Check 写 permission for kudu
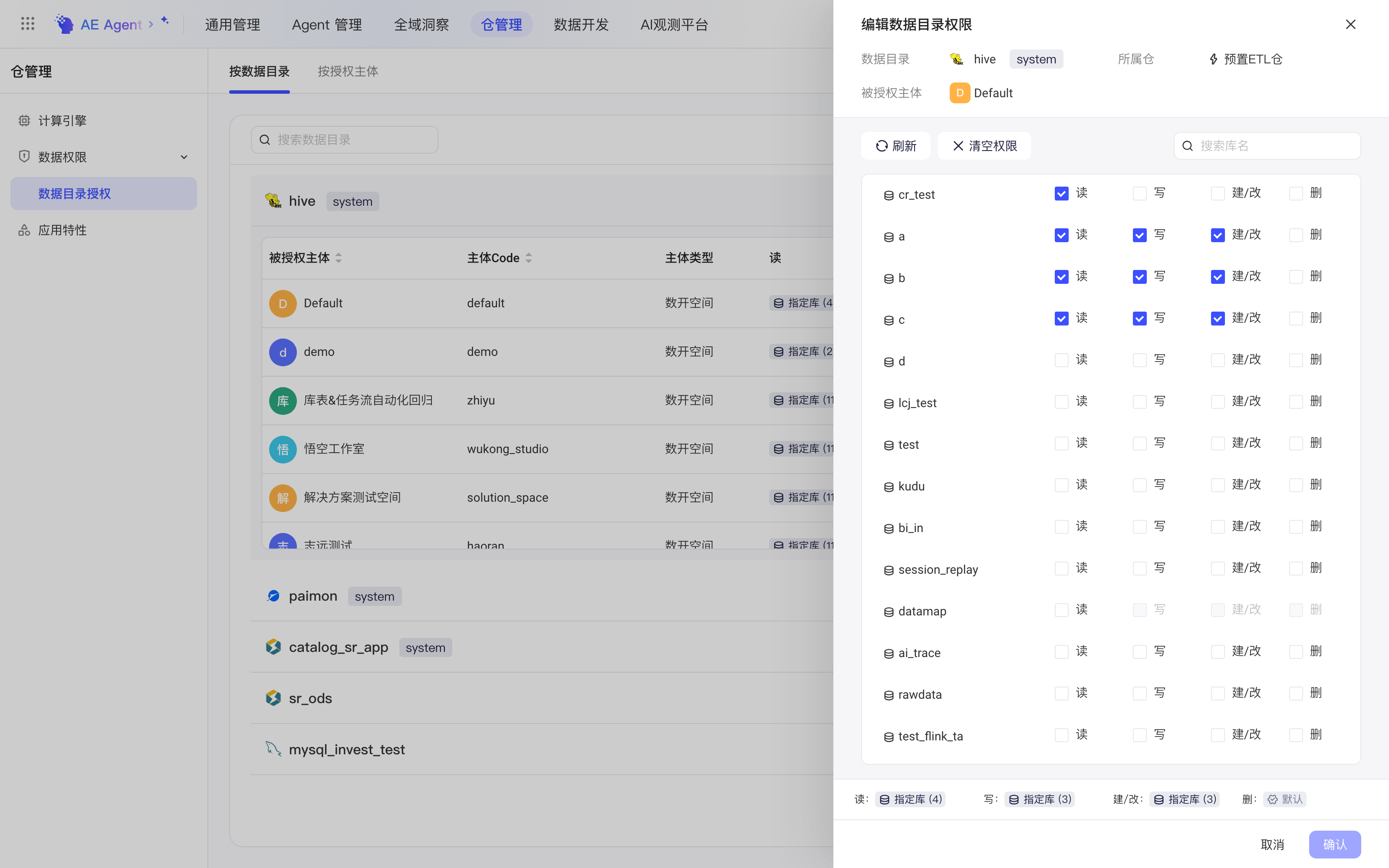Screen dimensions: 1389x868 click(1139, 485)
